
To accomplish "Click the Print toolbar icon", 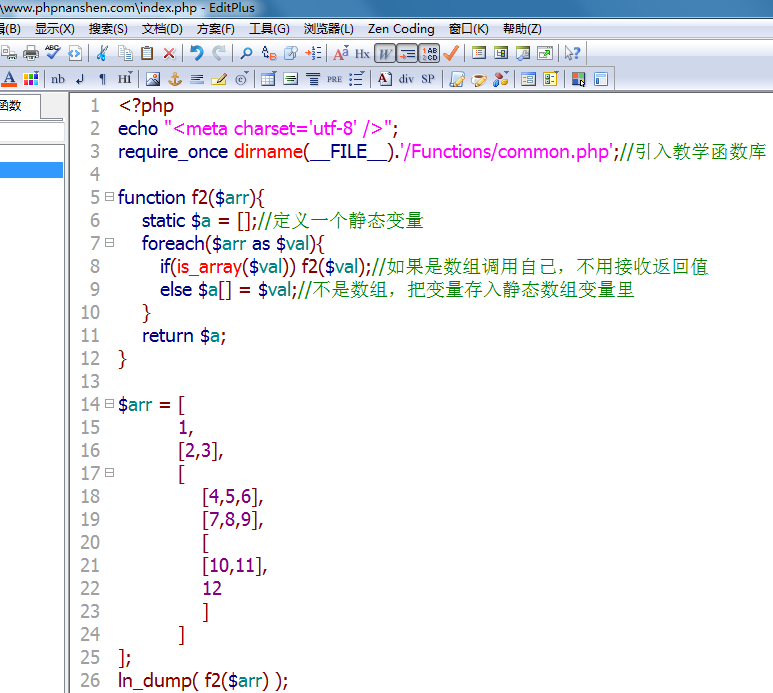I will pos(31,53).
